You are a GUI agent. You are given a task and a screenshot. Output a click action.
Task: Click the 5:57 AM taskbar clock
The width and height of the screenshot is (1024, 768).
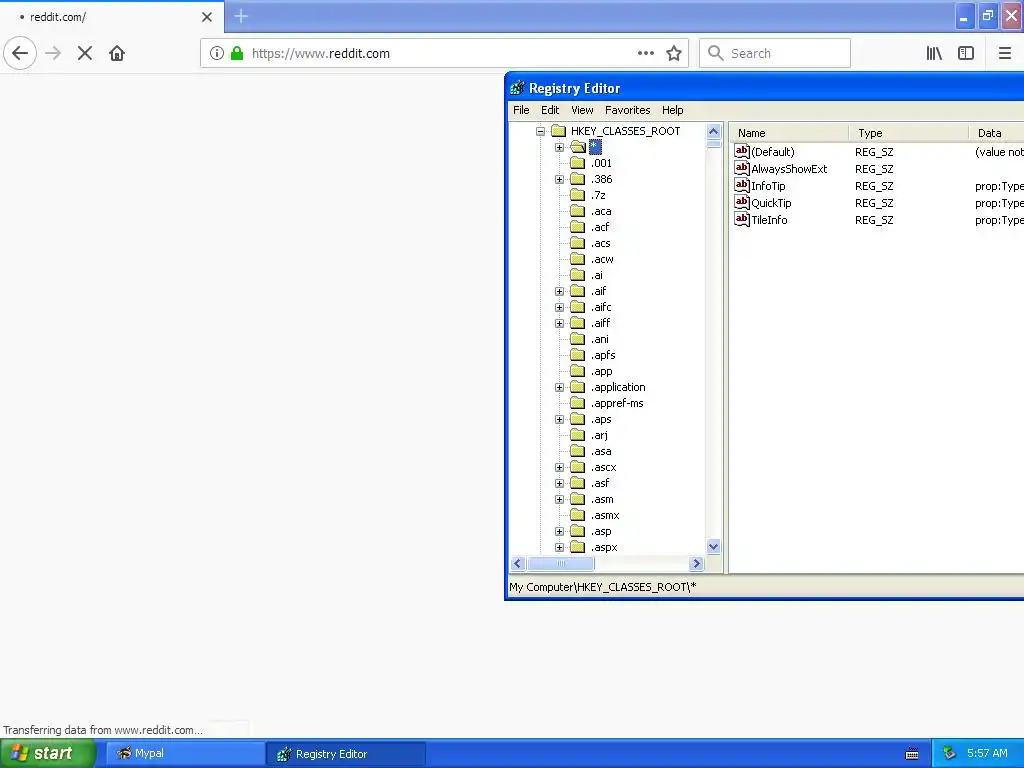click(987, 754)
